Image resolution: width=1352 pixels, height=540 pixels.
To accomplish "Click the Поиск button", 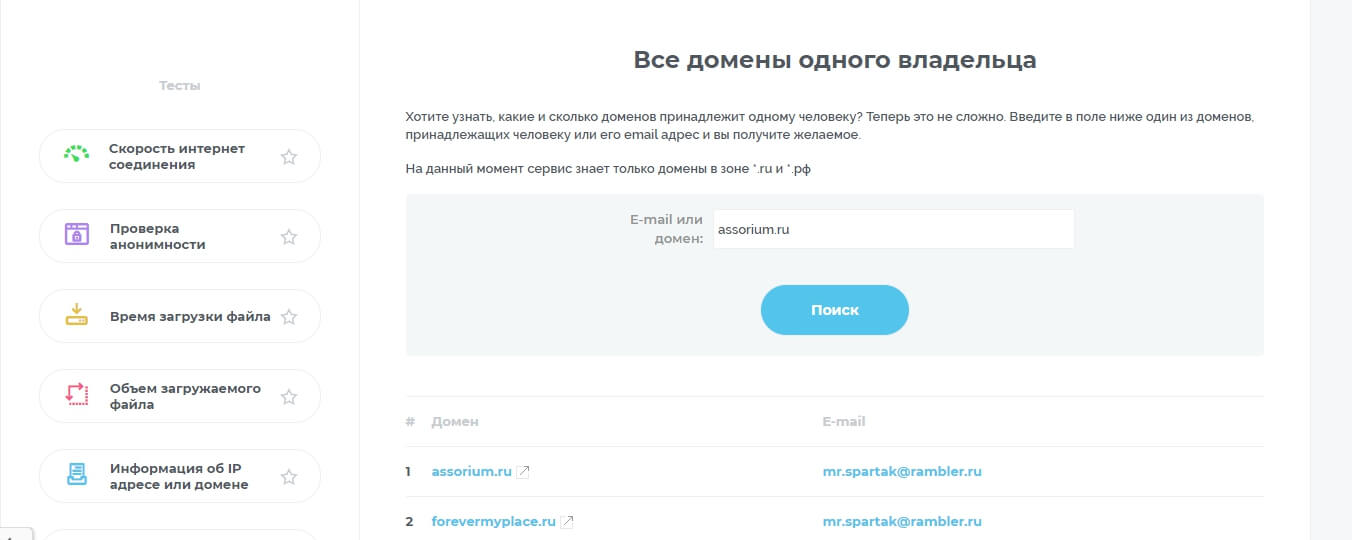I will point(835,310).
